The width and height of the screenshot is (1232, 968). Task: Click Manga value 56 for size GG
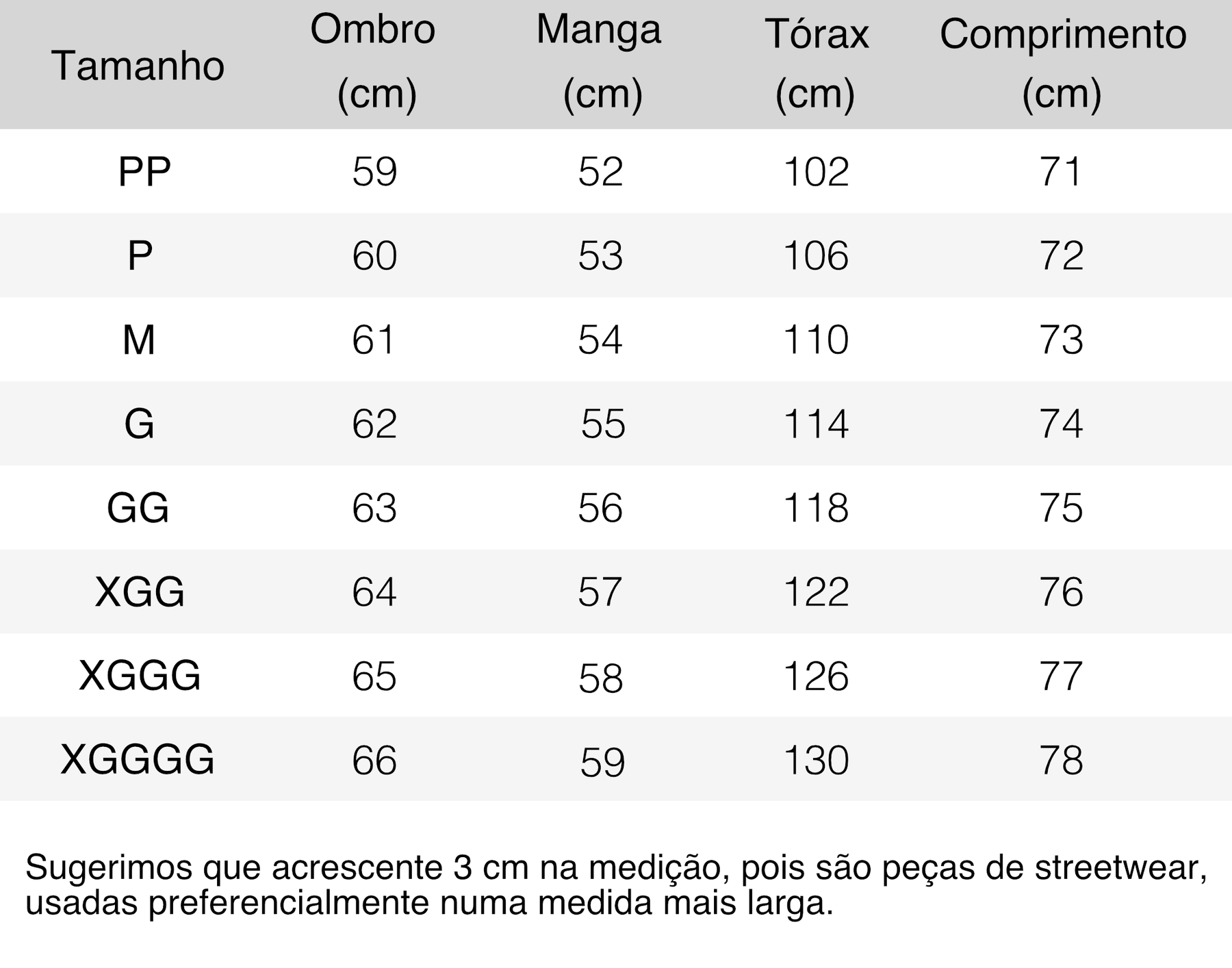pos(600,508)
